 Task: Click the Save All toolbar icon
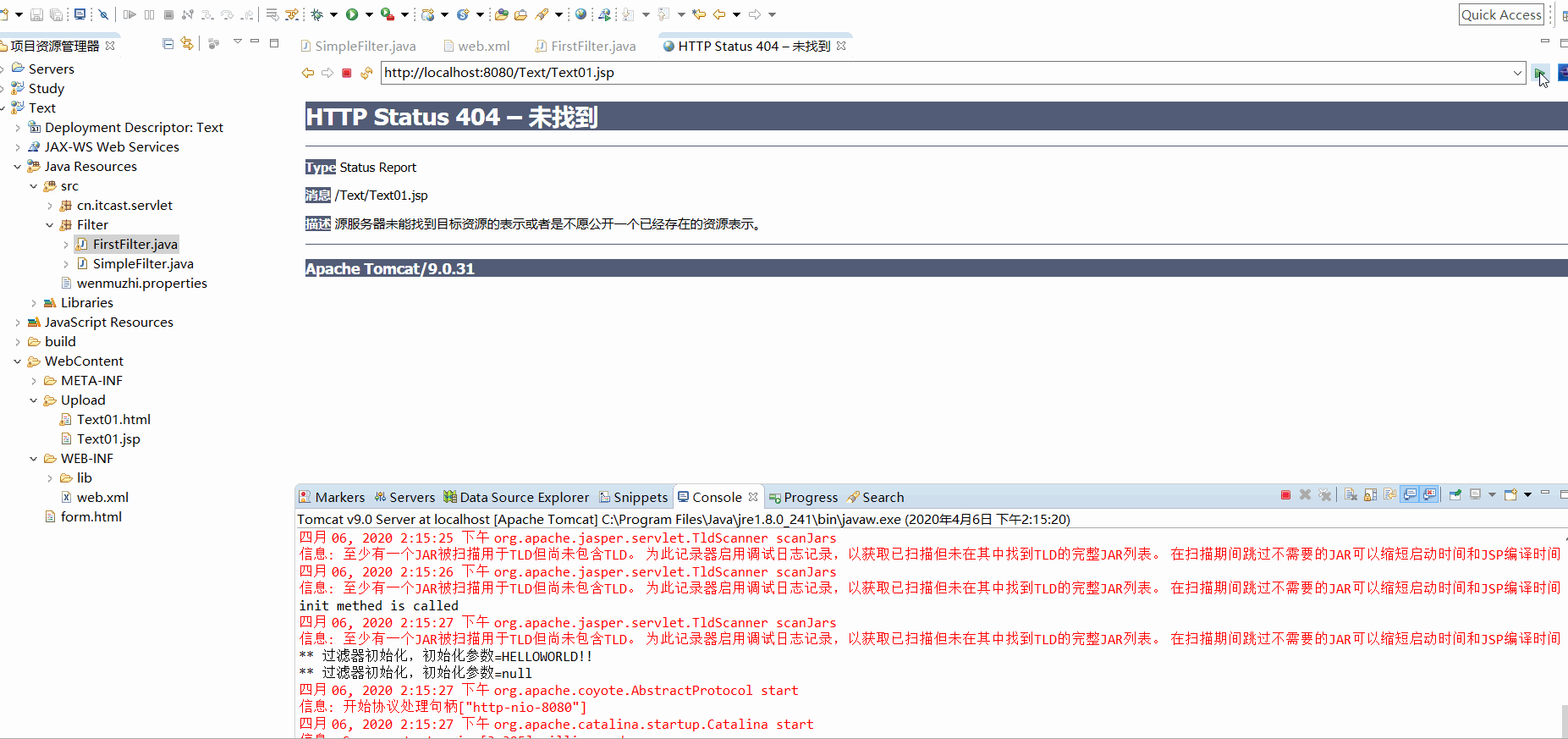coord(56,14)
